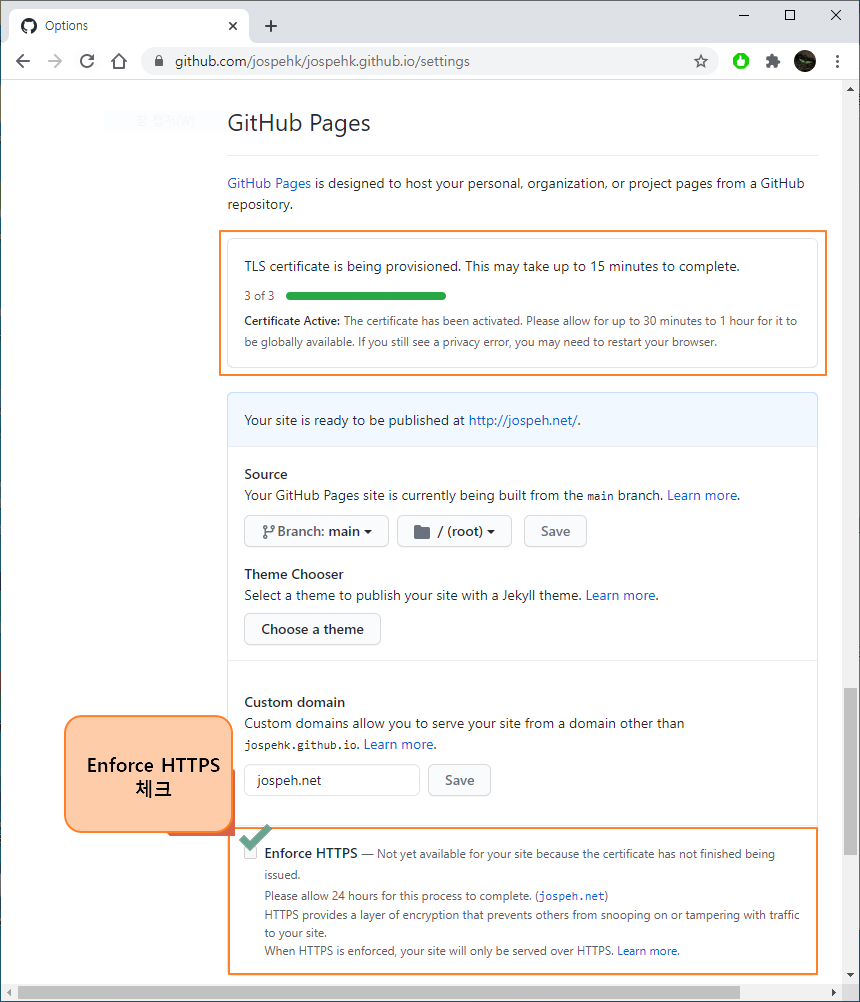Click the vertical scrollbar thumb

tap(850, 771)
